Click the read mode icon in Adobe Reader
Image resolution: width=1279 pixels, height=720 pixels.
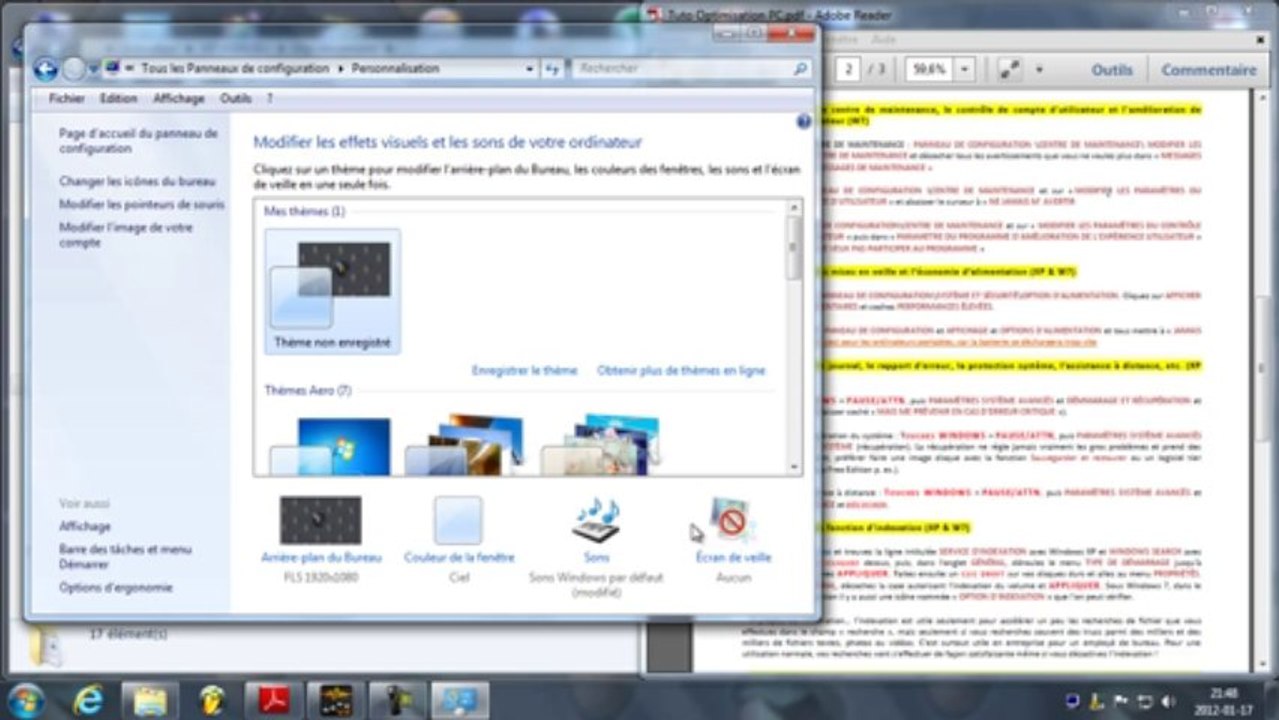click(1010, 70)
